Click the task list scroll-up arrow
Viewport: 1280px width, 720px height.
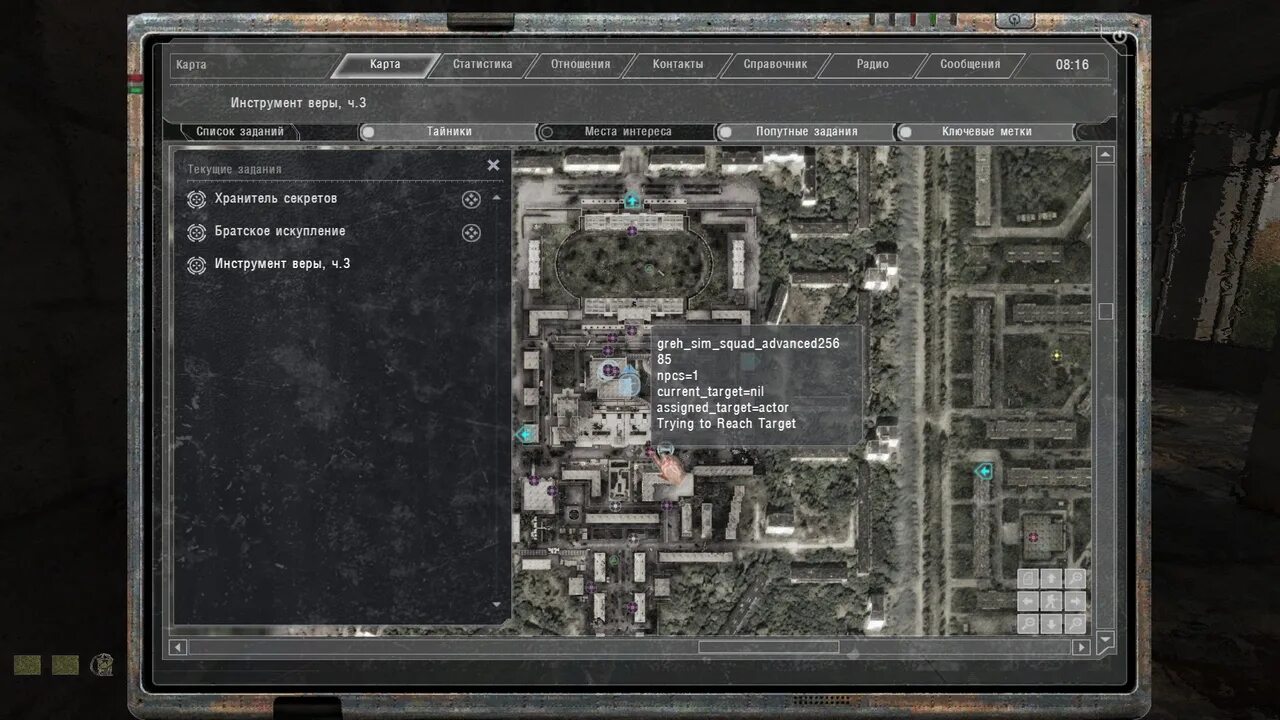pos(497,198)
